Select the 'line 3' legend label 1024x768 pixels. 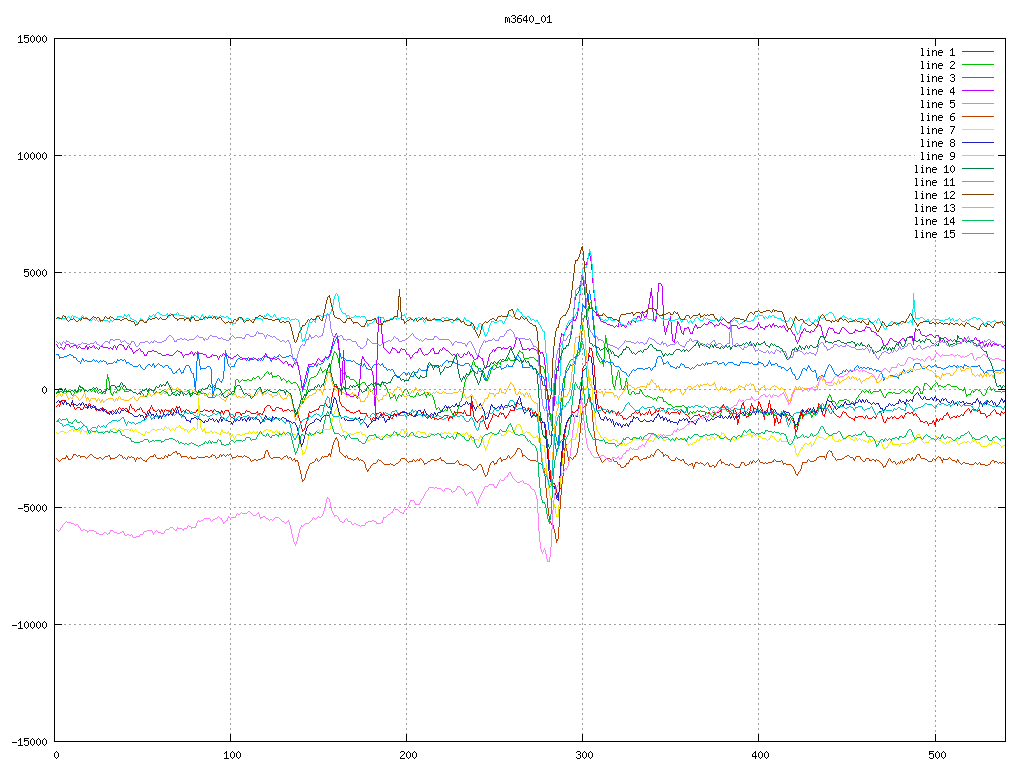tap(937, 78)
